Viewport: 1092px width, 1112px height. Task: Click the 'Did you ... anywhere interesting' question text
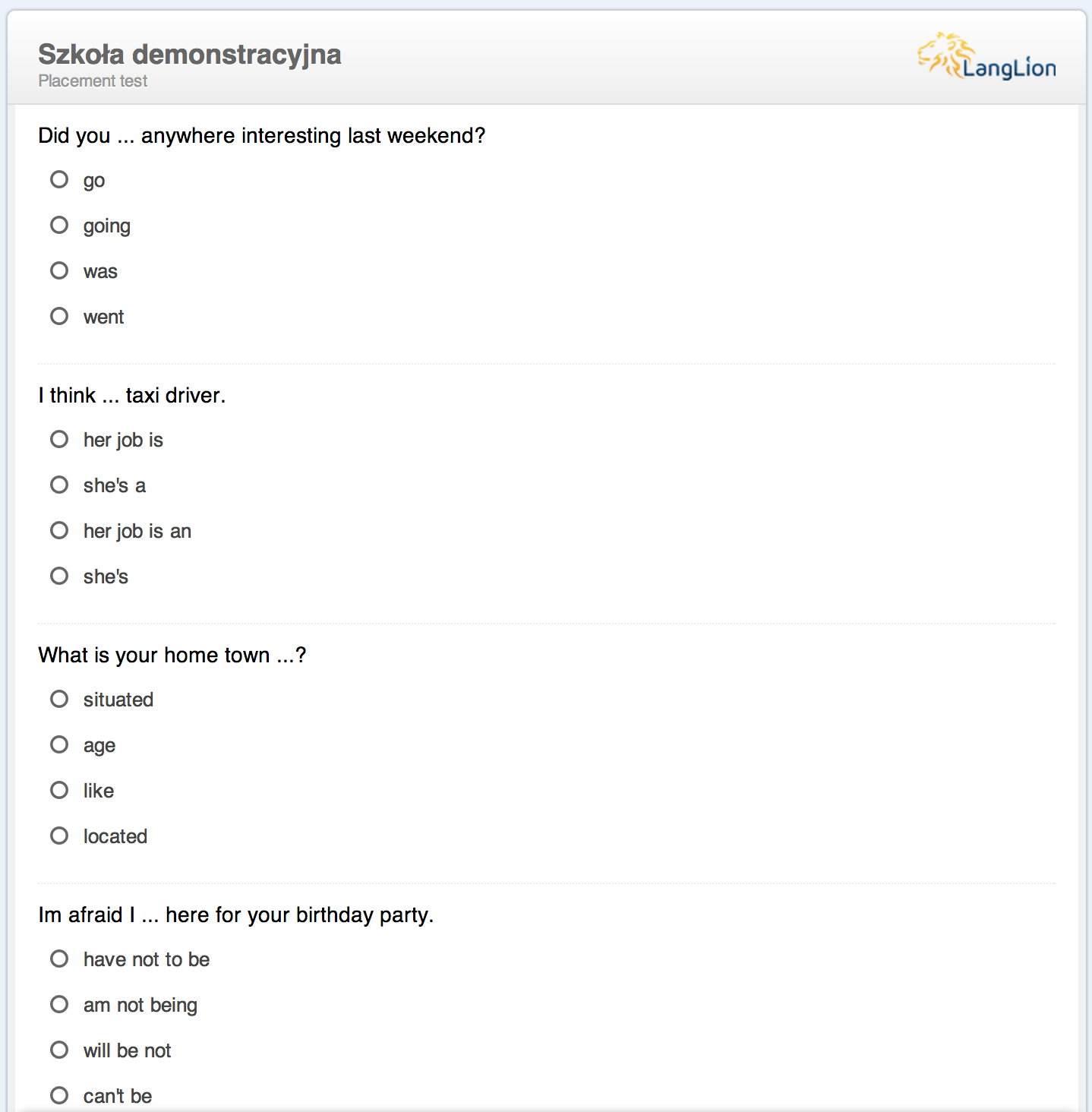[x=261, y=136]
